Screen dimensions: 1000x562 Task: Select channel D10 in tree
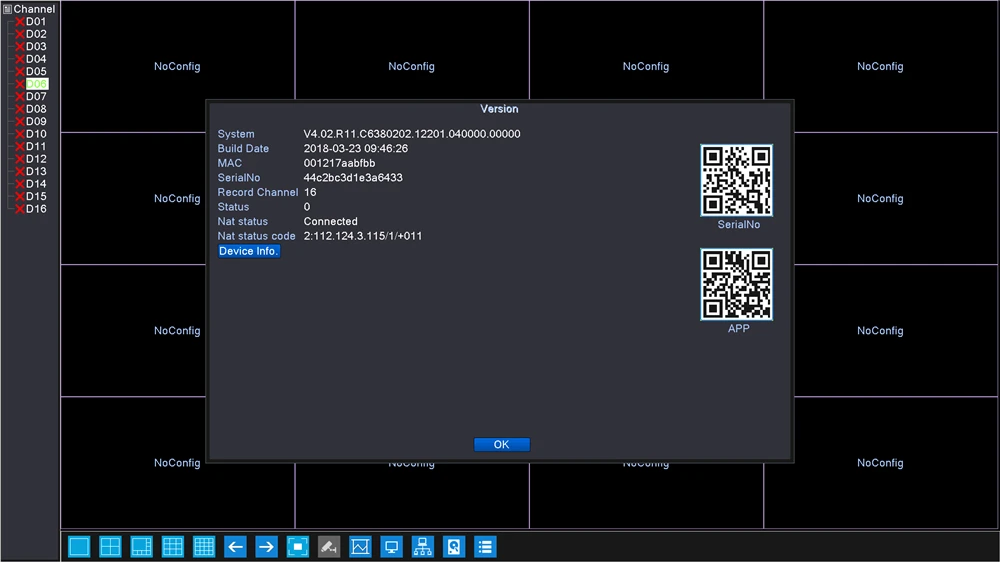click(x=36, y=134)
